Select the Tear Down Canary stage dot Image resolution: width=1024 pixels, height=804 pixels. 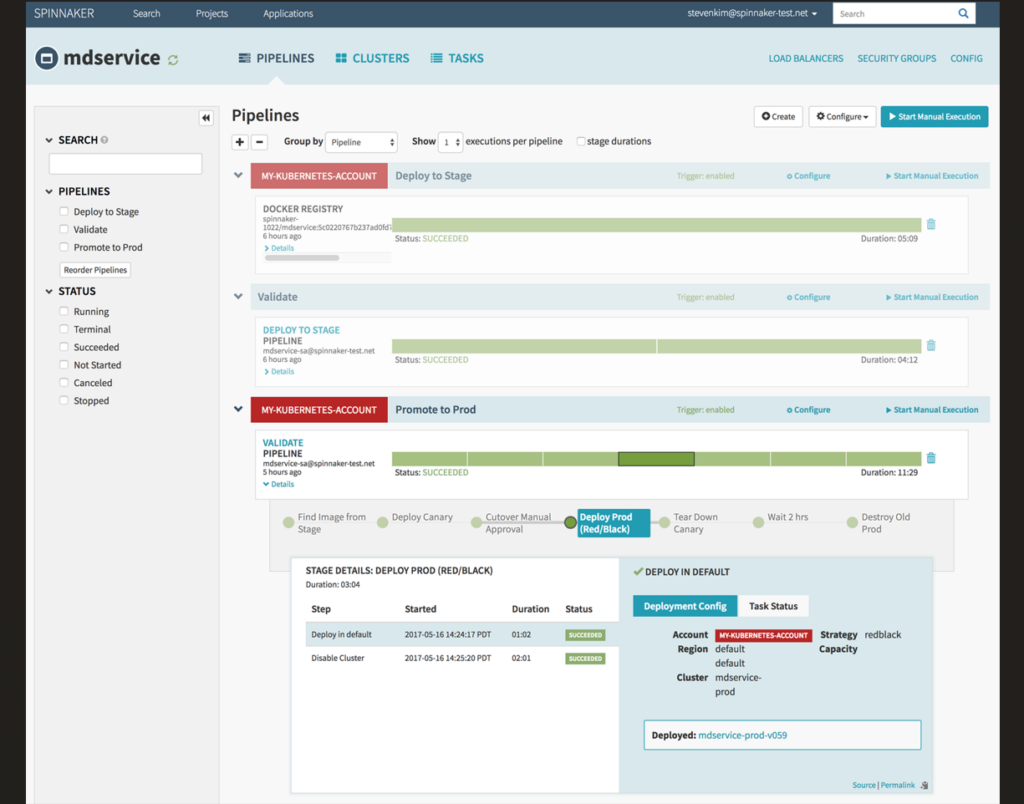(x=664, y=523)
